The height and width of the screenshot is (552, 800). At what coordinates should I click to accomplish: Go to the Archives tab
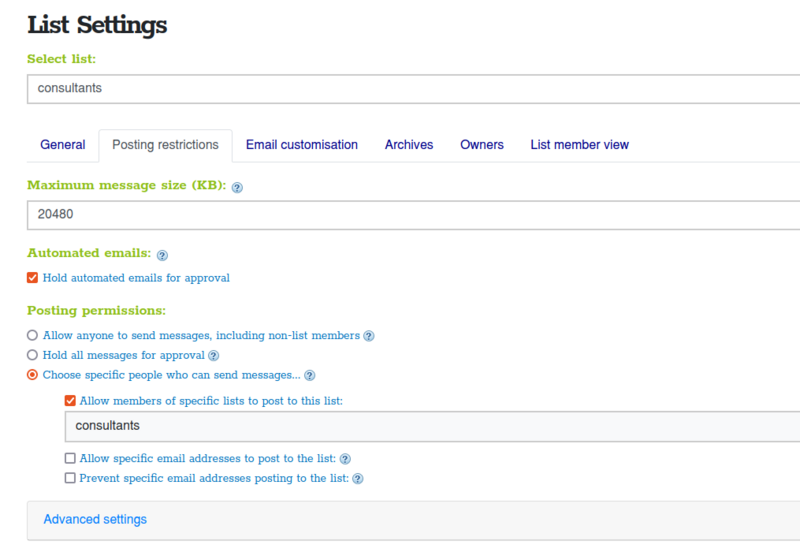(409, 145)
